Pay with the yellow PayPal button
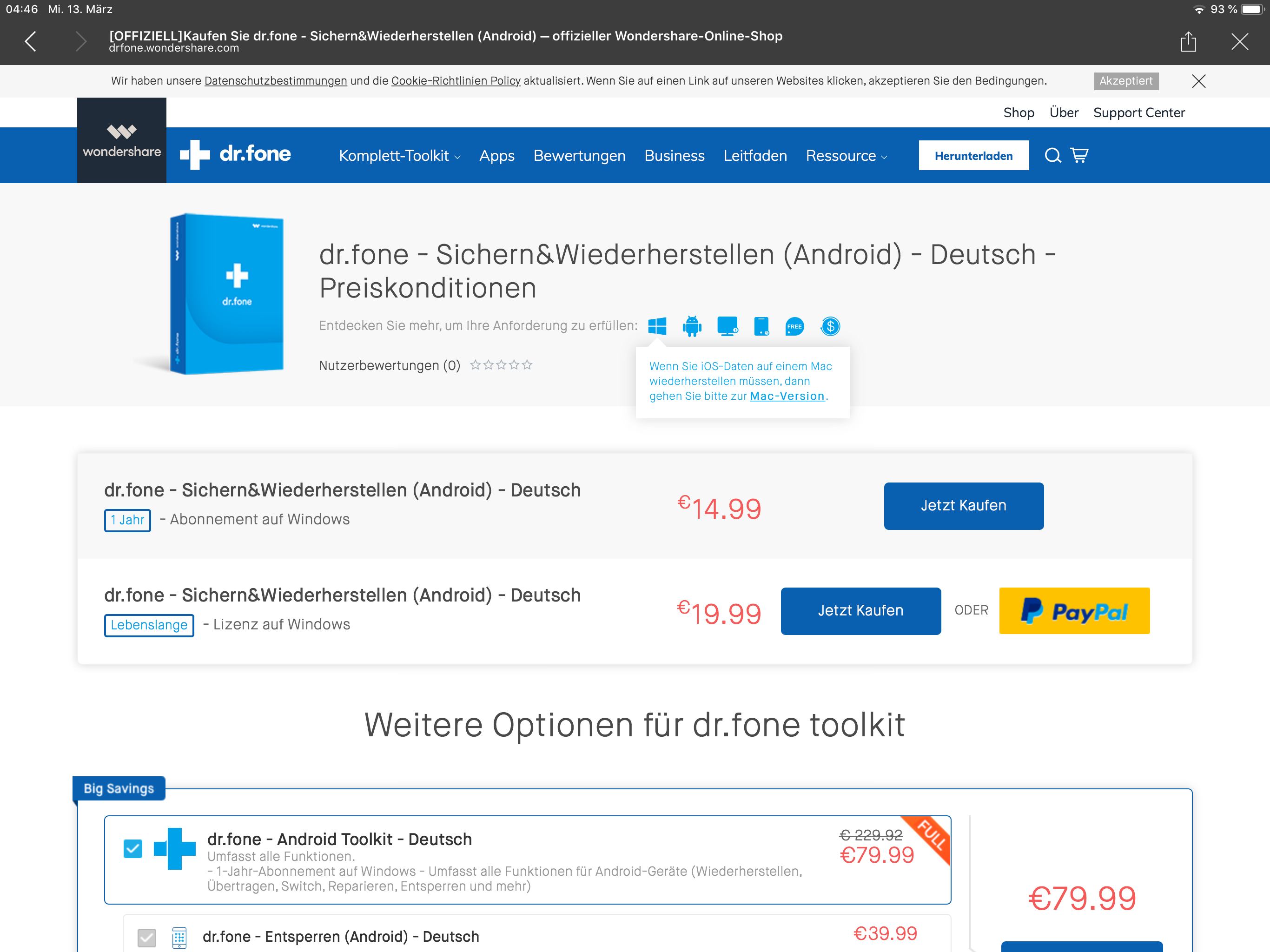Screen dimensions: 1270x952 coord(1074,611)
